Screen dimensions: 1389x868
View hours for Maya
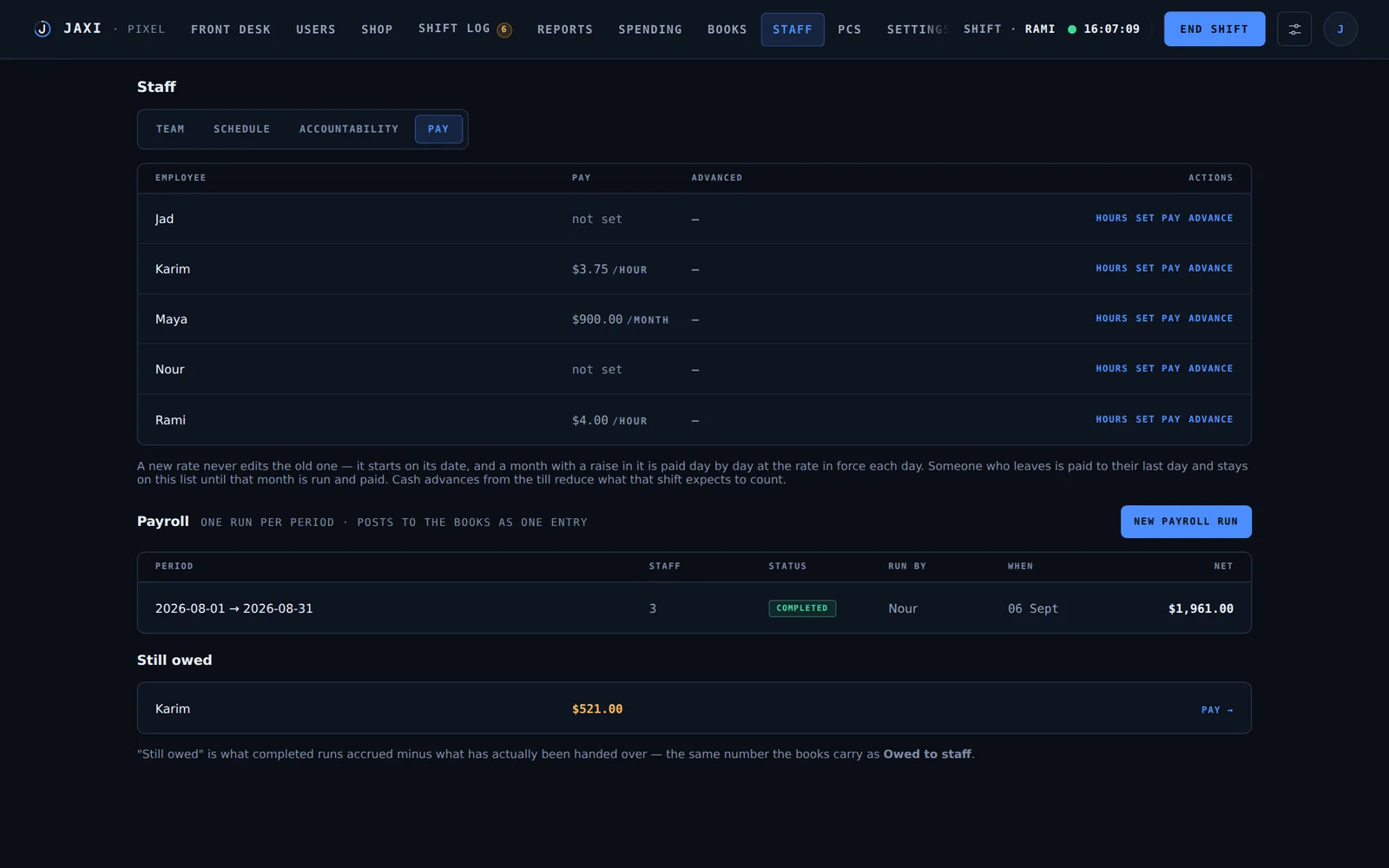click(1111, 319)
